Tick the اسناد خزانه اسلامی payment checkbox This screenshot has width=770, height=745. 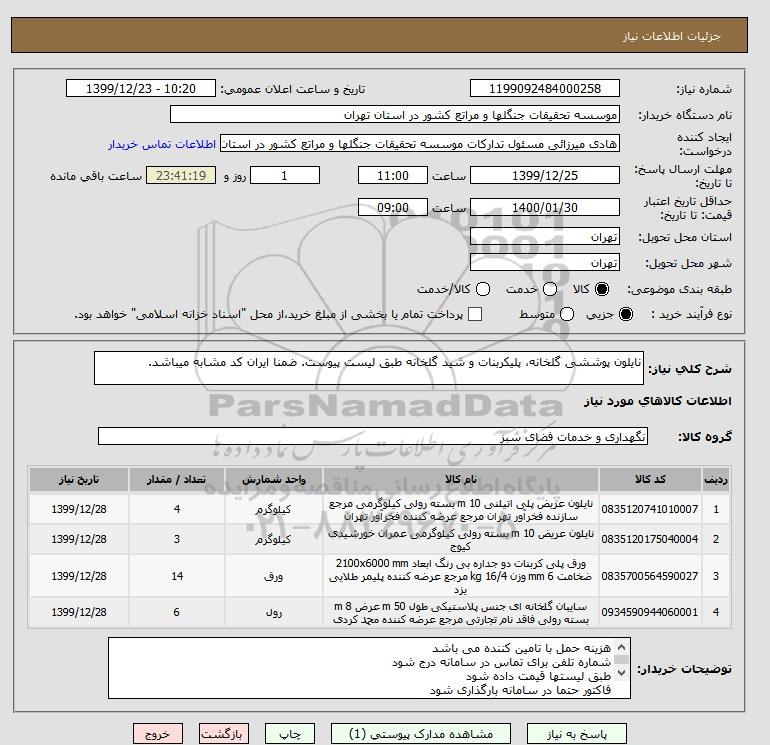(x=475, y=314)
